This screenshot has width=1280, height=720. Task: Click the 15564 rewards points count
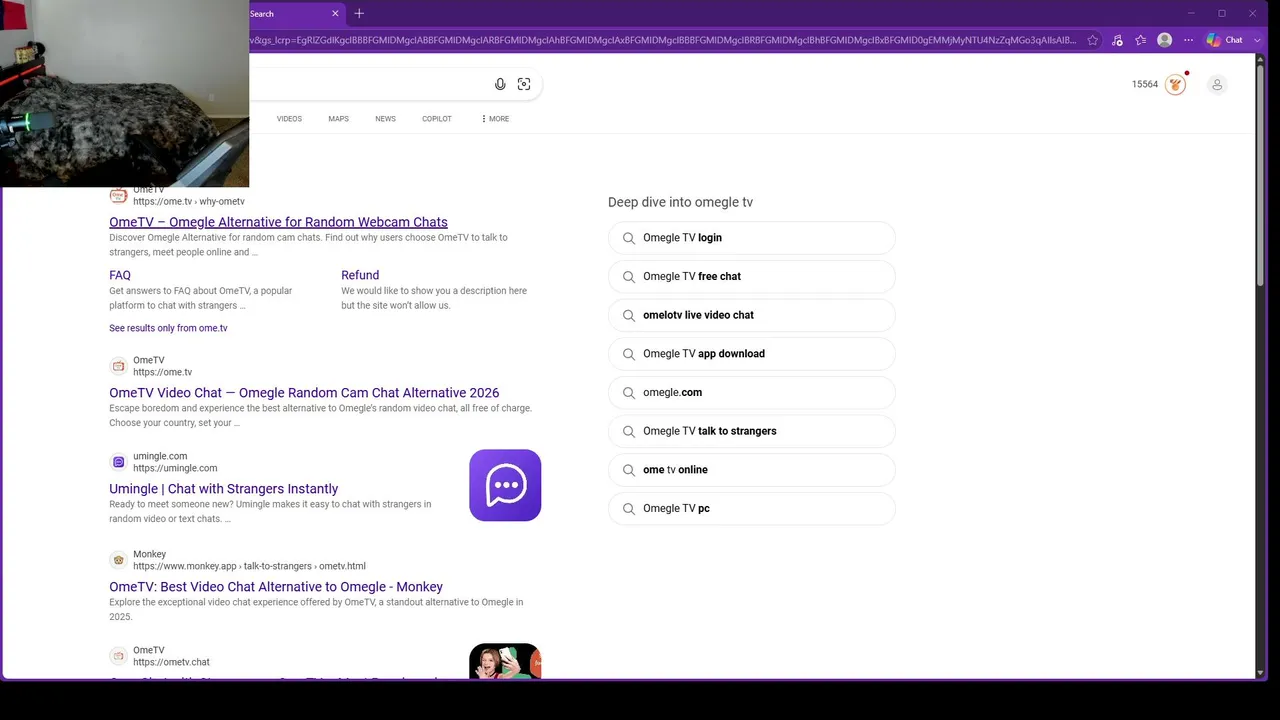1145,84
